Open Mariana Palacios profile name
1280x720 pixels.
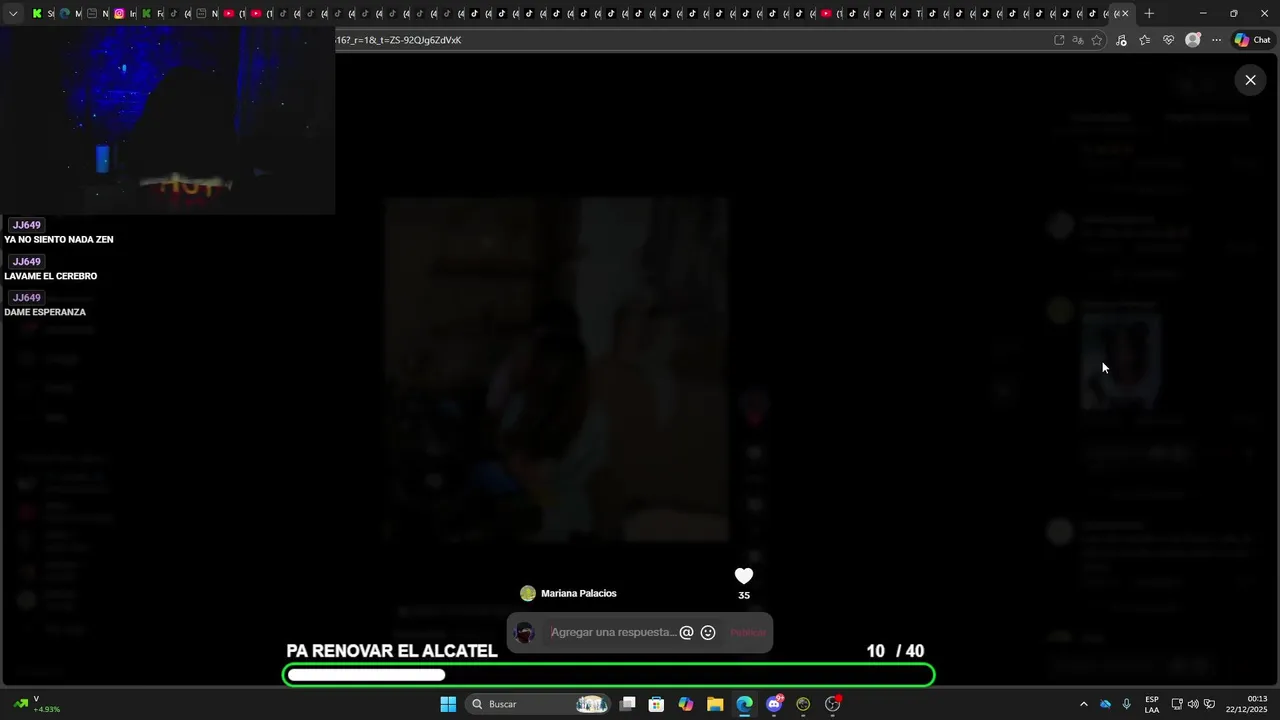click(x=579, y=593)
